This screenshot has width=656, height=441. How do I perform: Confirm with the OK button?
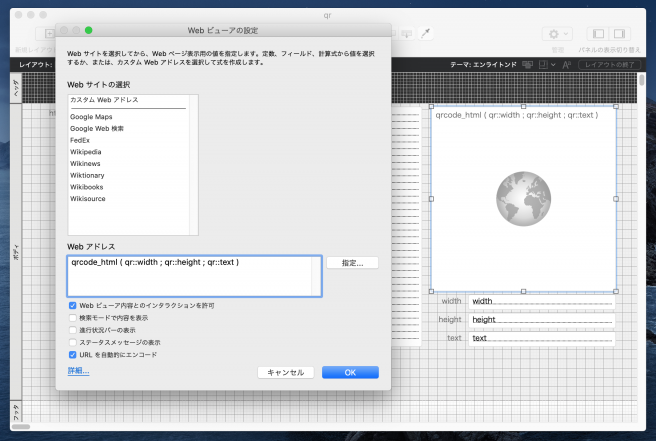pyautogui.click(x=350, y=372)
